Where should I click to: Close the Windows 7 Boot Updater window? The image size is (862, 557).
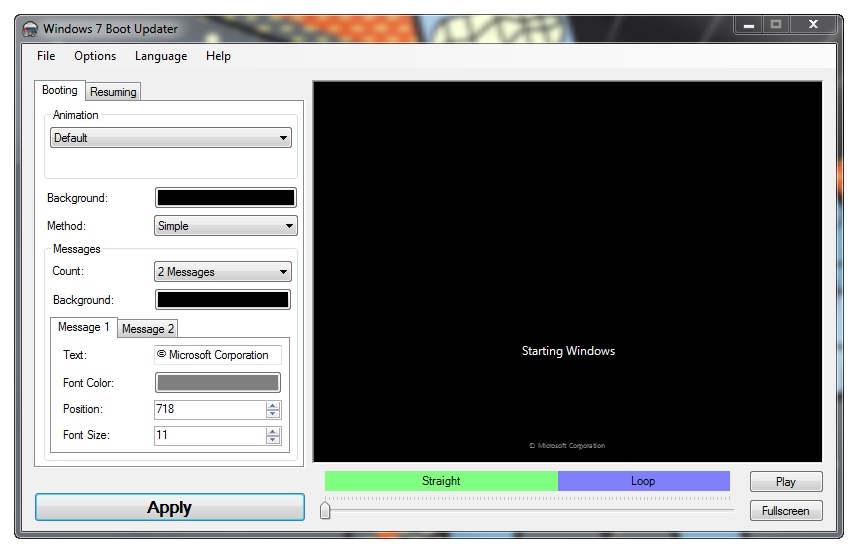(813, 25)
